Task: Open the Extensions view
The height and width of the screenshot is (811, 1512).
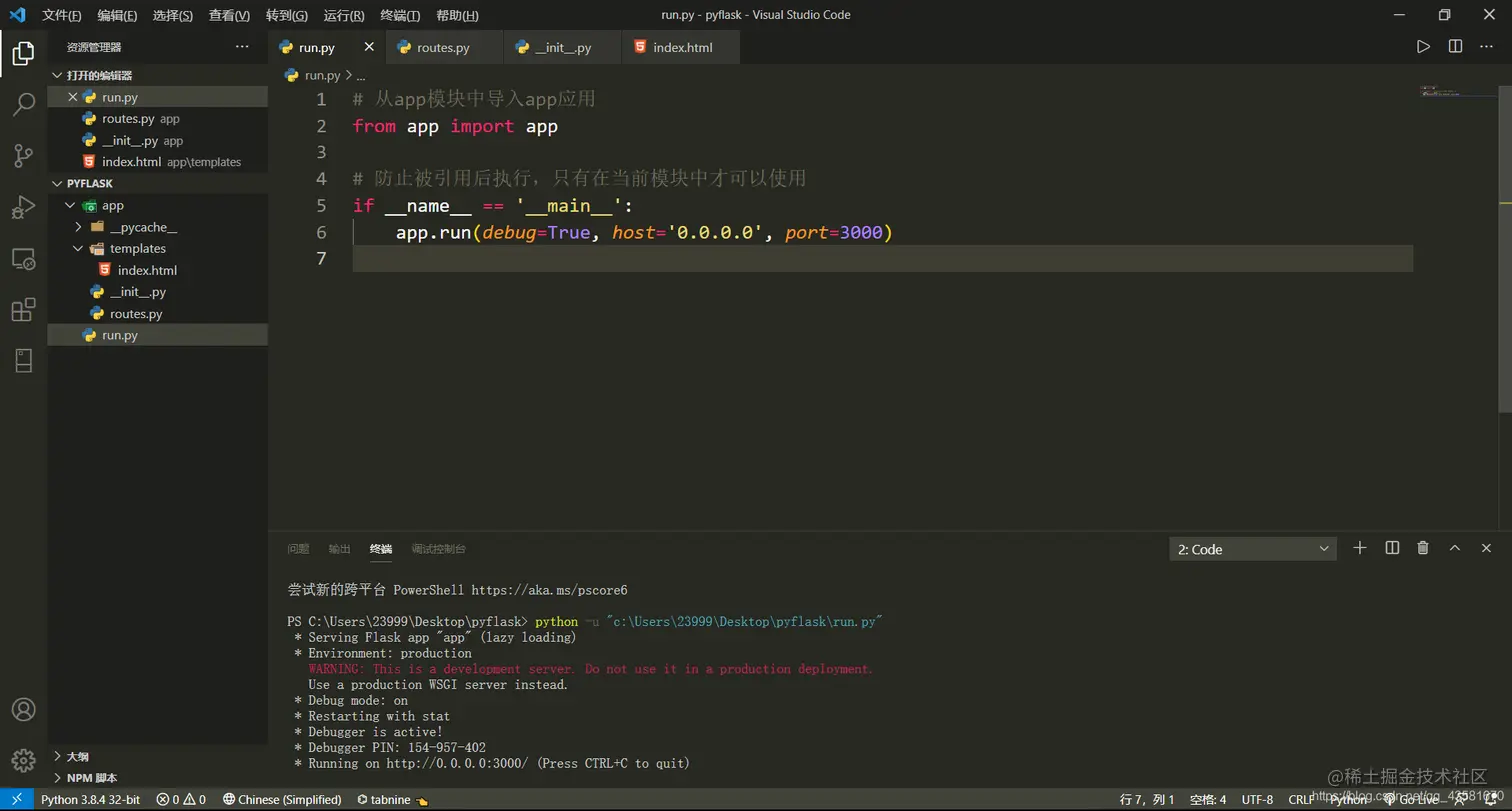Action: pyautogui.click(x=23, y=310)
